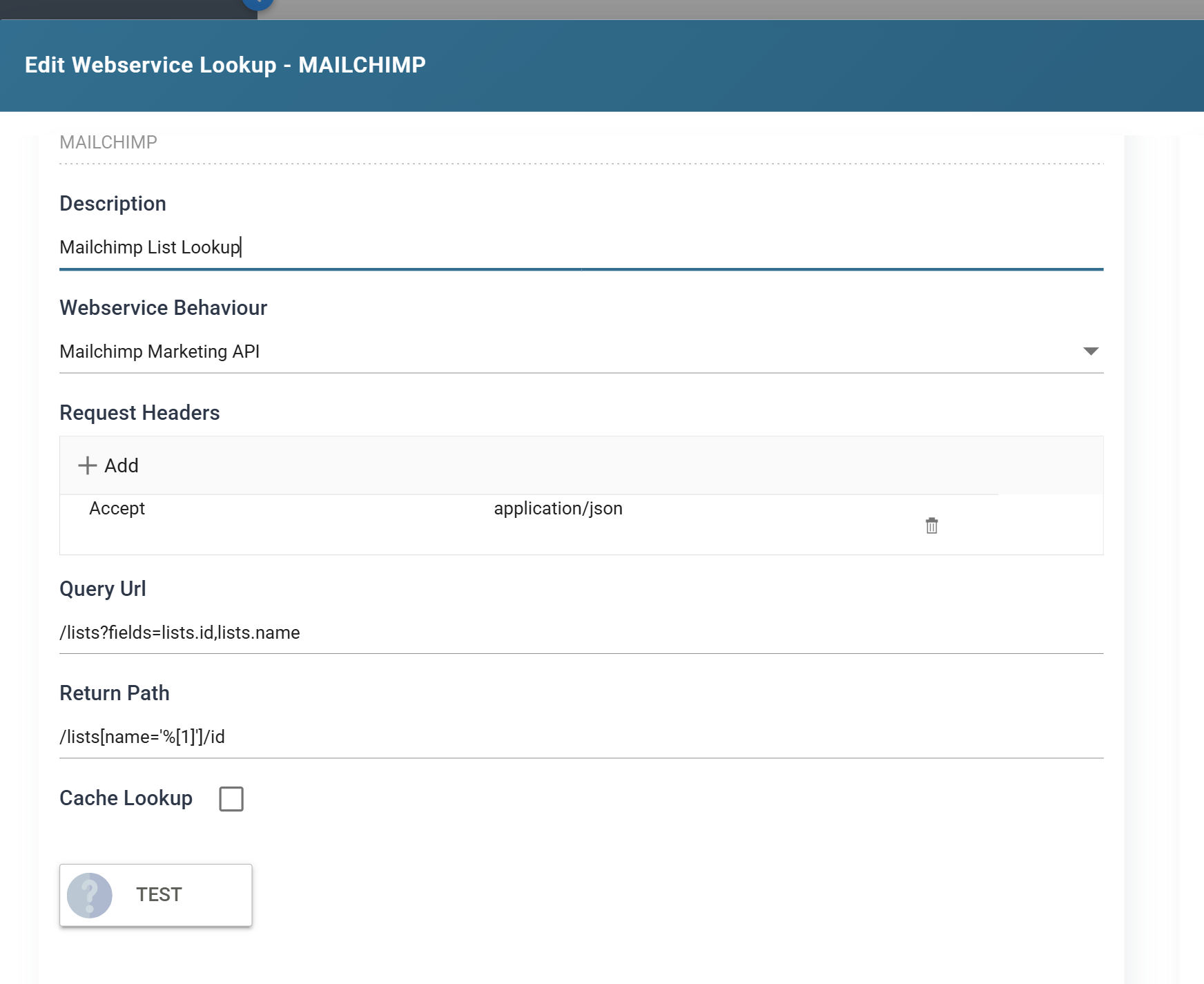Select the application/json header value
The width and height of the screenshot is (1204, 984).
coord(559,508)
